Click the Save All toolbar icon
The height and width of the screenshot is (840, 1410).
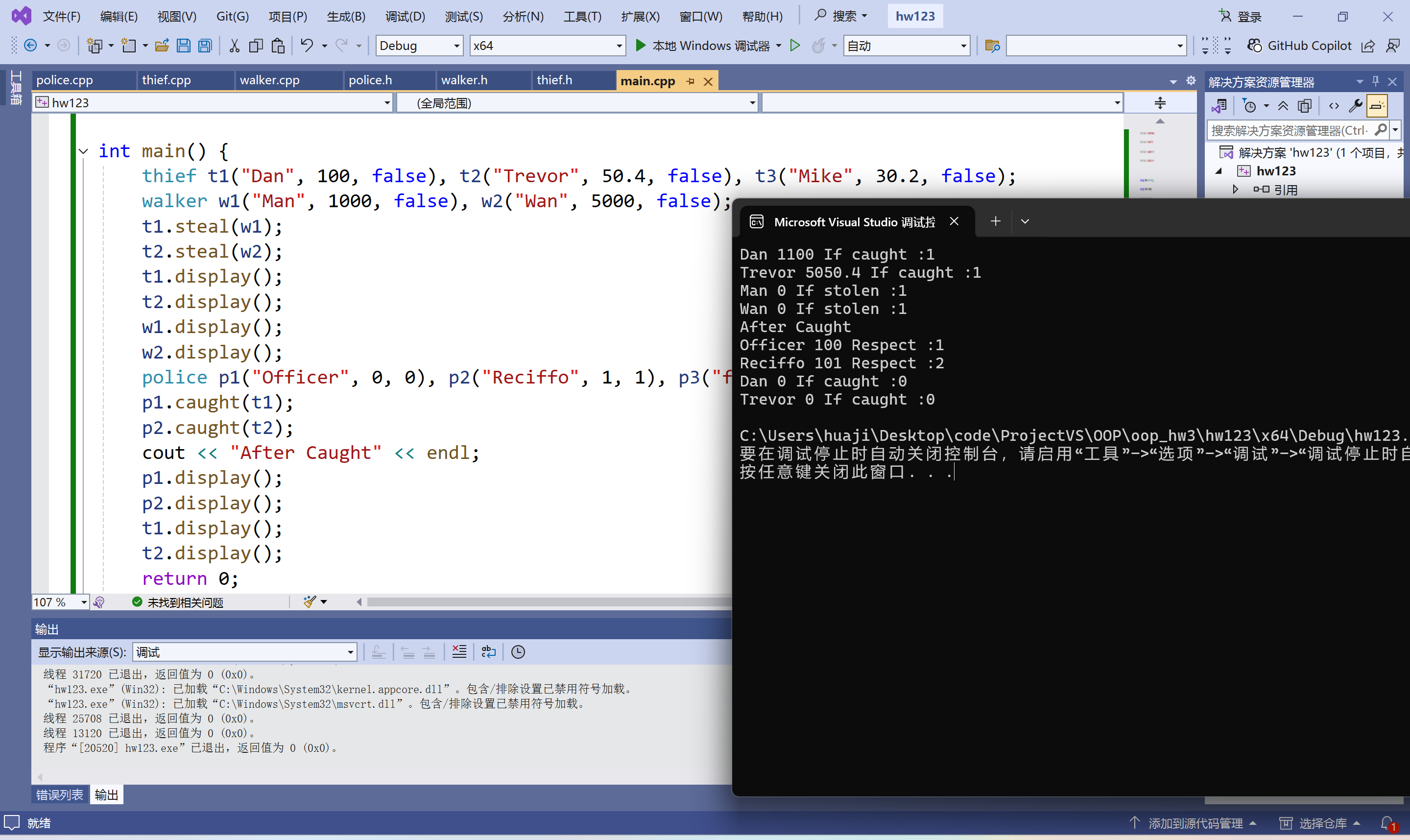click(205, 46)
